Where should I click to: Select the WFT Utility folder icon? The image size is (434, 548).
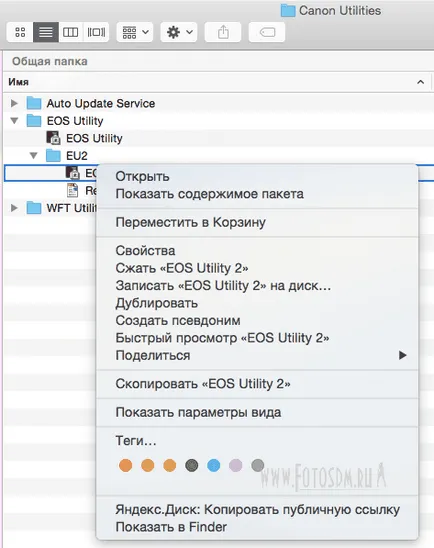(34, 208)
